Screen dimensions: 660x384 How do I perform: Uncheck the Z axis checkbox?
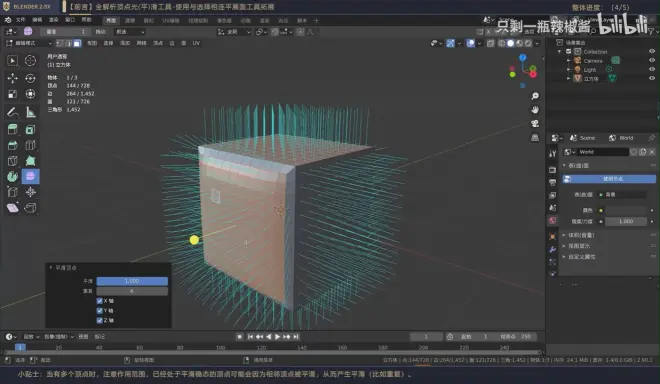pyautogui.click(x=100, y=320)
